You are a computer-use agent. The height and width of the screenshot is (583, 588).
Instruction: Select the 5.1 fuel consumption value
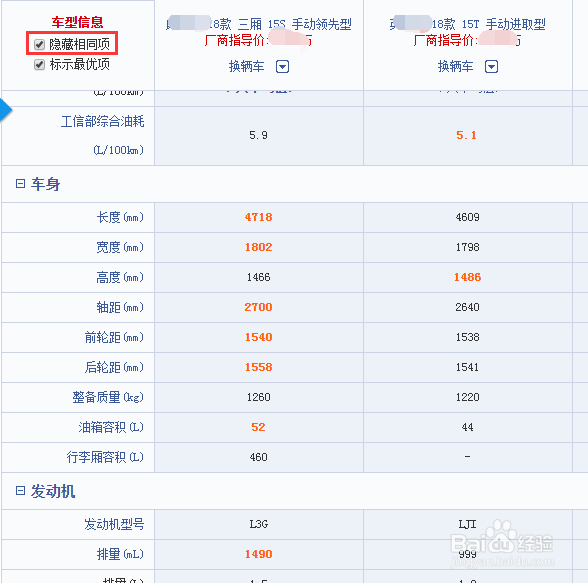click(466, 135)
